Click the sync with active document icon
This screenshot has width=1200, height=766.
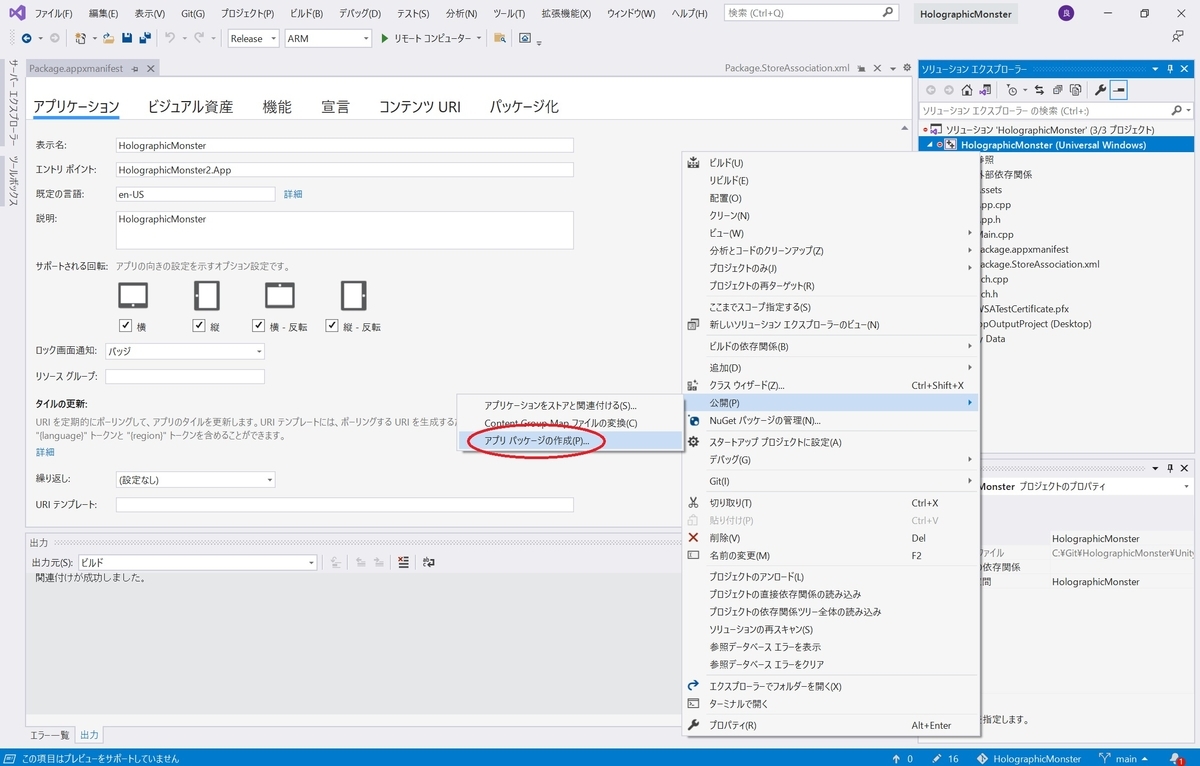point(1039,90)
